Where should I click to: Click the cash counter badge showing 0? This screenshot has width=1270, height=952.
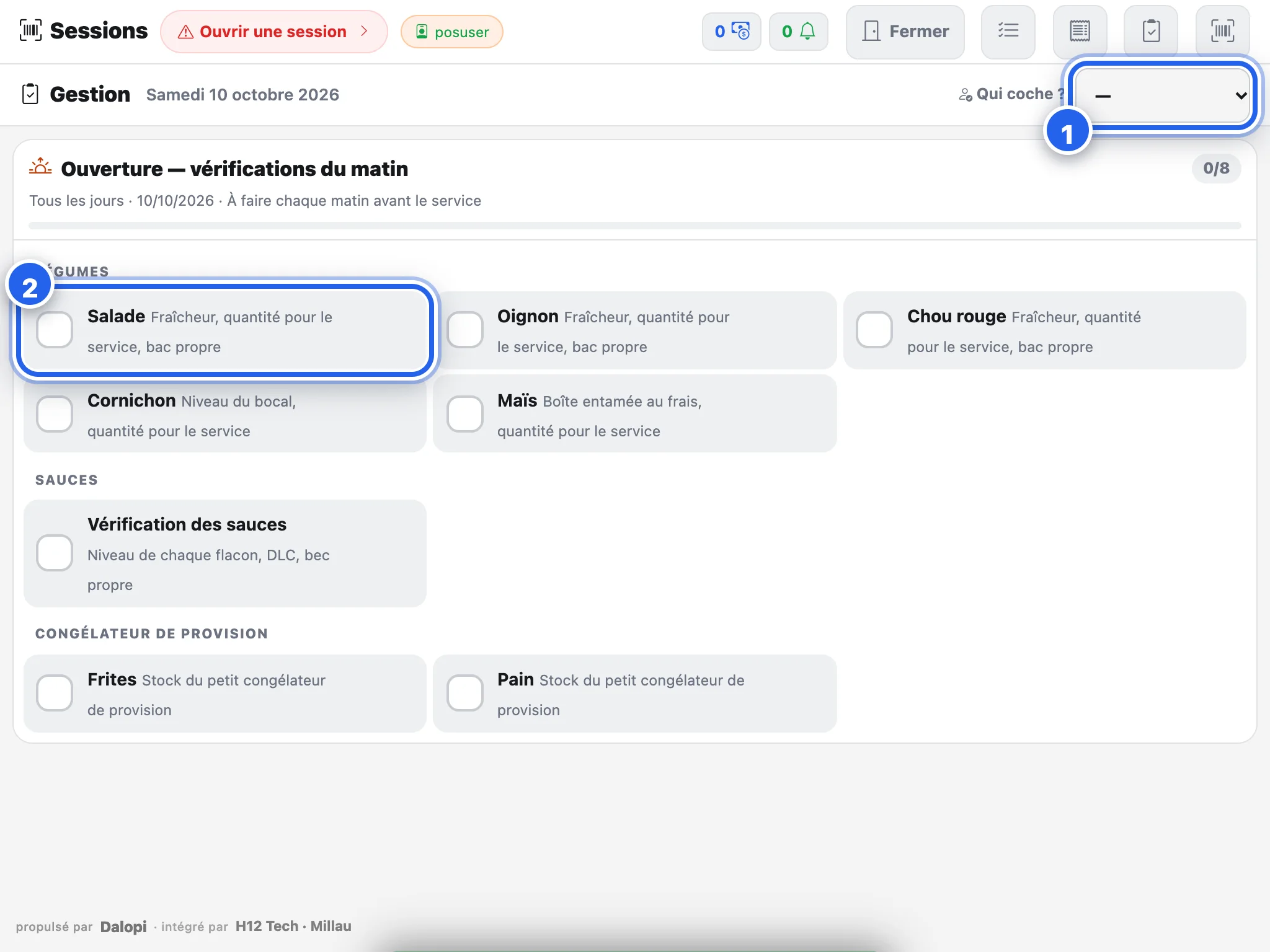(x=732, y=32)
